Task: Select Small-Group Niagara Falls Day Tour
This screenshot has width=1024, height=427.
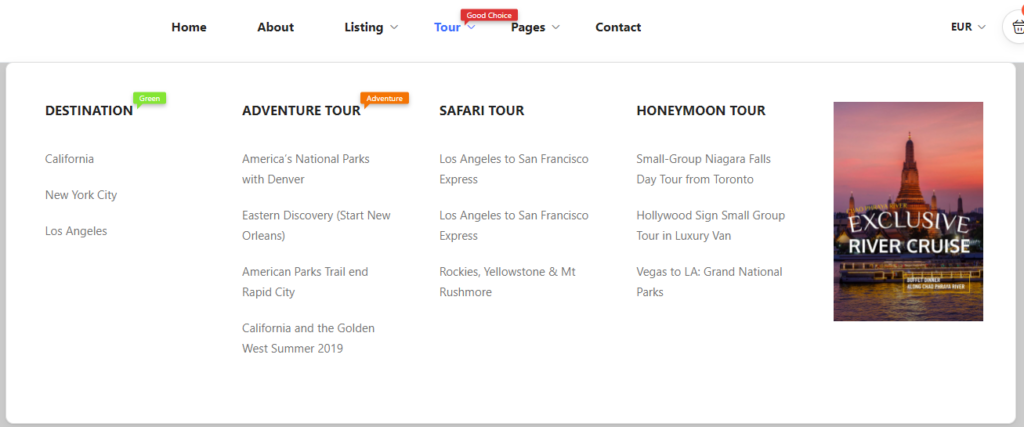Action: pos(703,169)
